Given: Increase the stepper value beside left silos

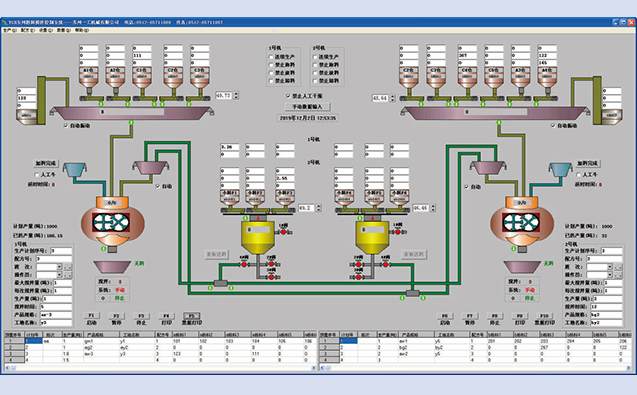Looking at the screenshot, I should (236, 93).
